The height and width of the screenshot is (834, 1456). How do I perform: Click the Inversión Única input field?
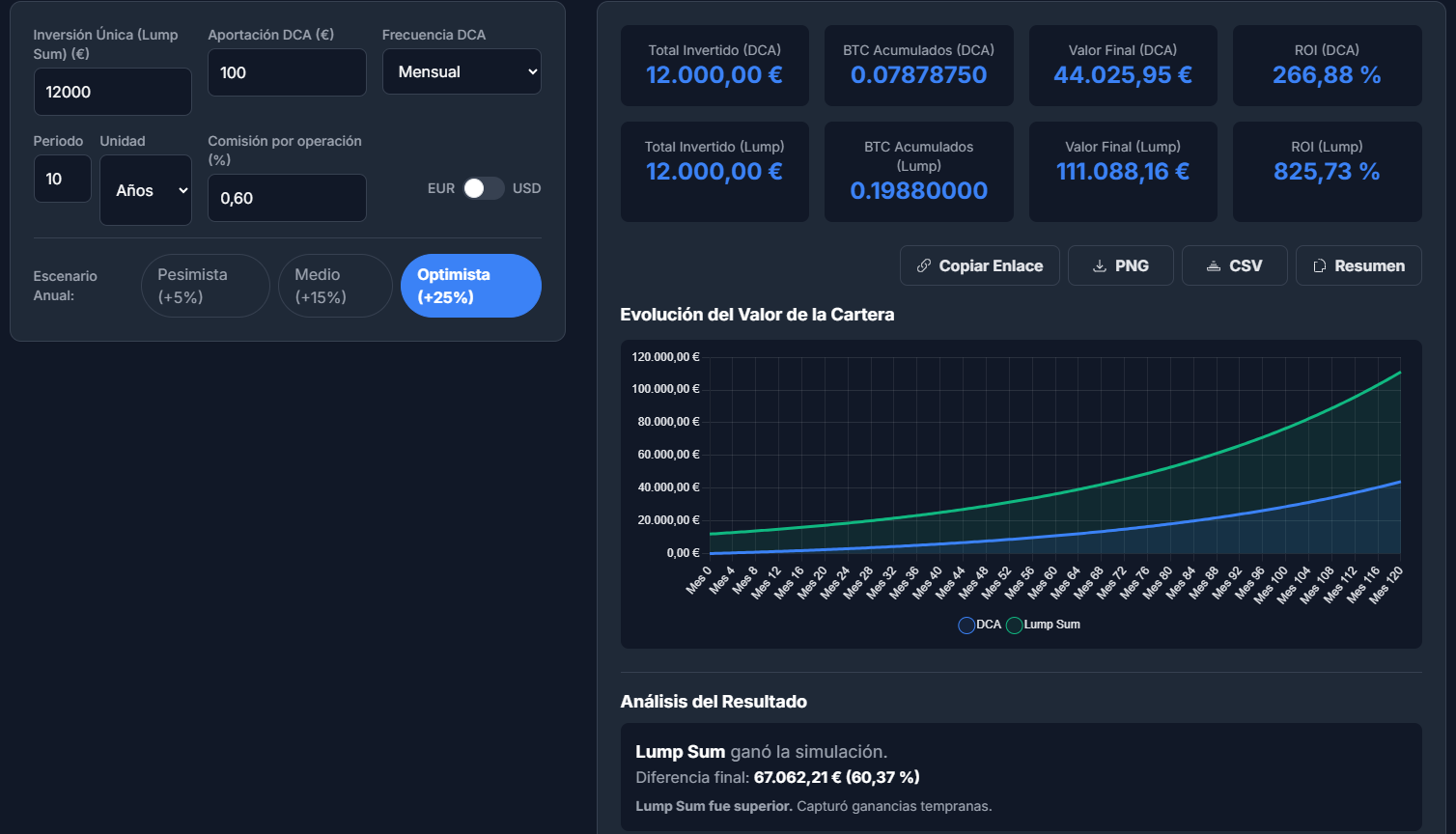(x=112, y=91)
